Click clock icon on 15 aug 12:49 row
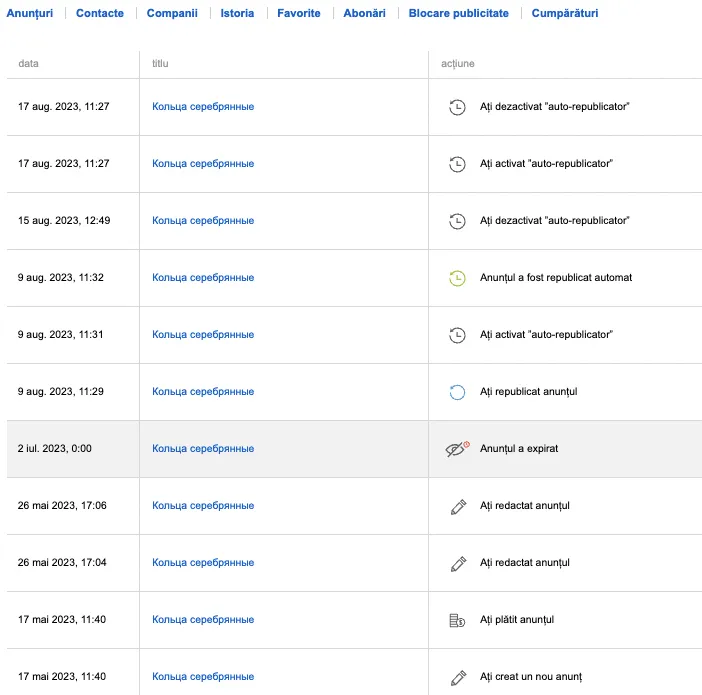The height and width of the screenshot is (695, 702). click(457, 221)
